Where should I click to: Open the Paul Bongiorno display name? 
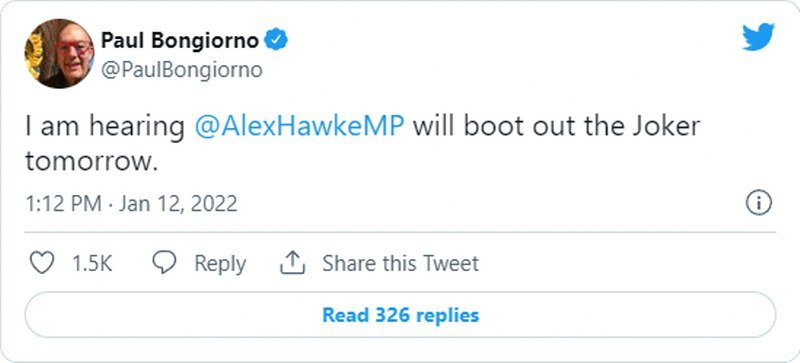pyautogui.click(x=180, y=40)
